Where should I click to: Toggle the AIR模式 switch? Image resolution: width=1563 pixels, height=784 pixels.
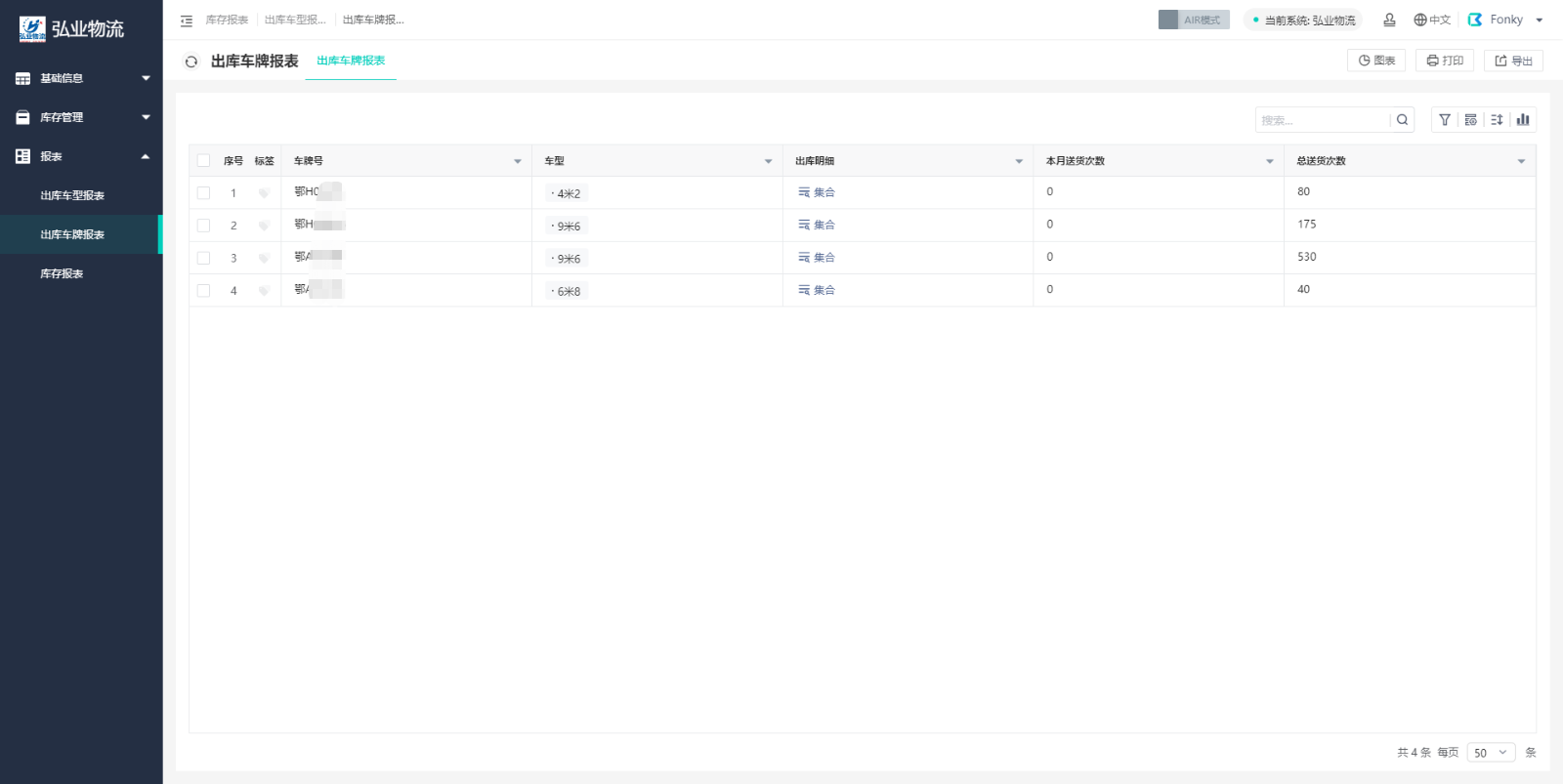click(x=1194, y=20)
